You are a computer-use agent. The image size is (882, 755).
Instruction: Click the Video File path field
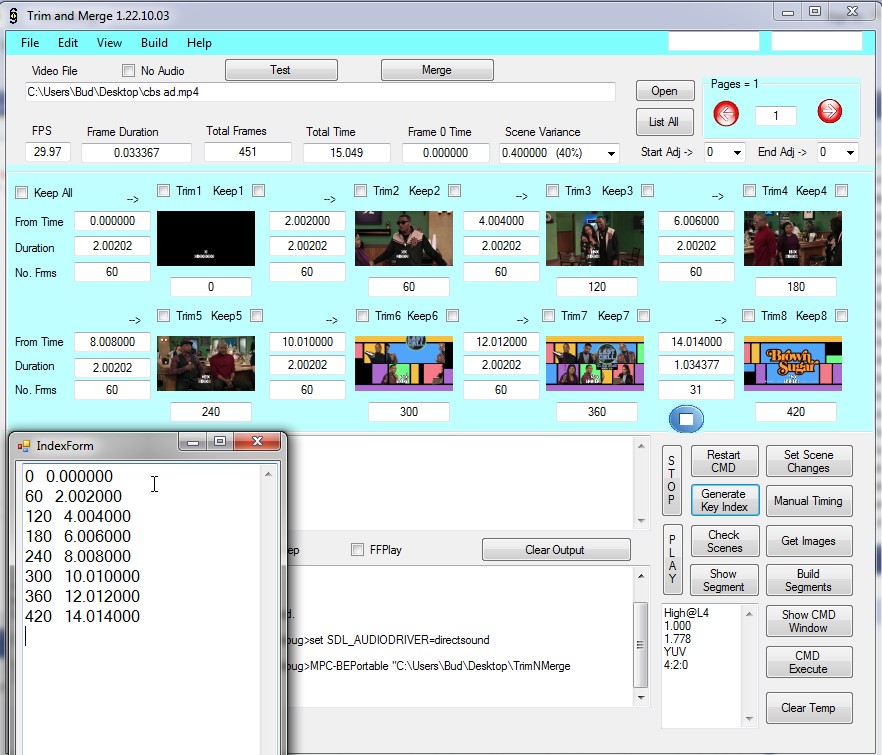(320, 92)
